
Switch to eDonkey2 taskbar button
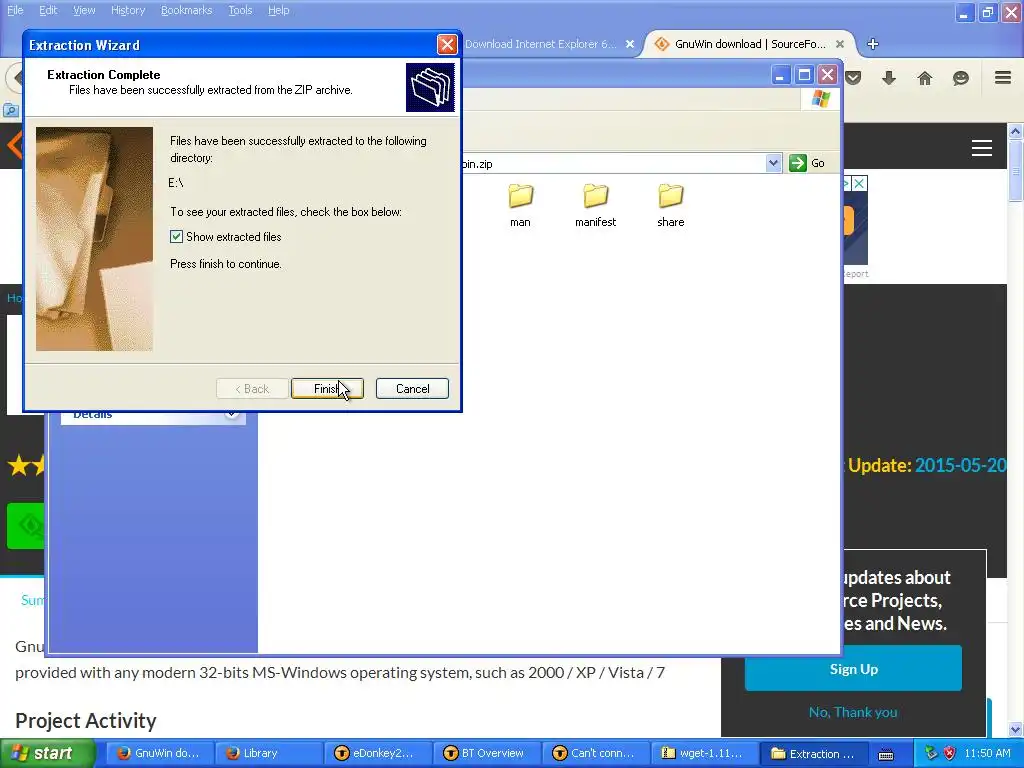pyautogui.click(x=377, y=753)
